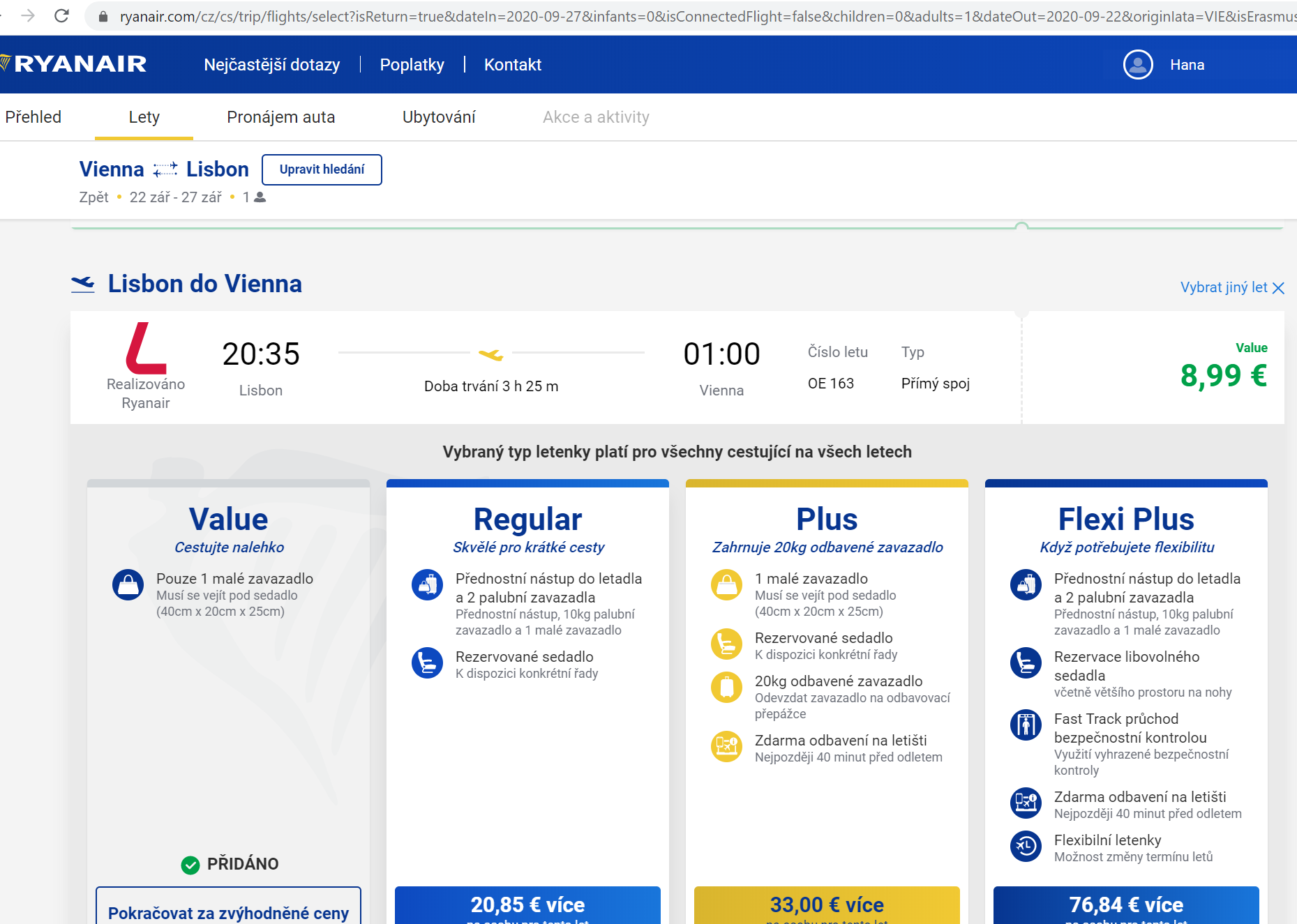The image size is (1297, 924).
Task: Click Vybrat jiný let link
Action: (1224, 287)
